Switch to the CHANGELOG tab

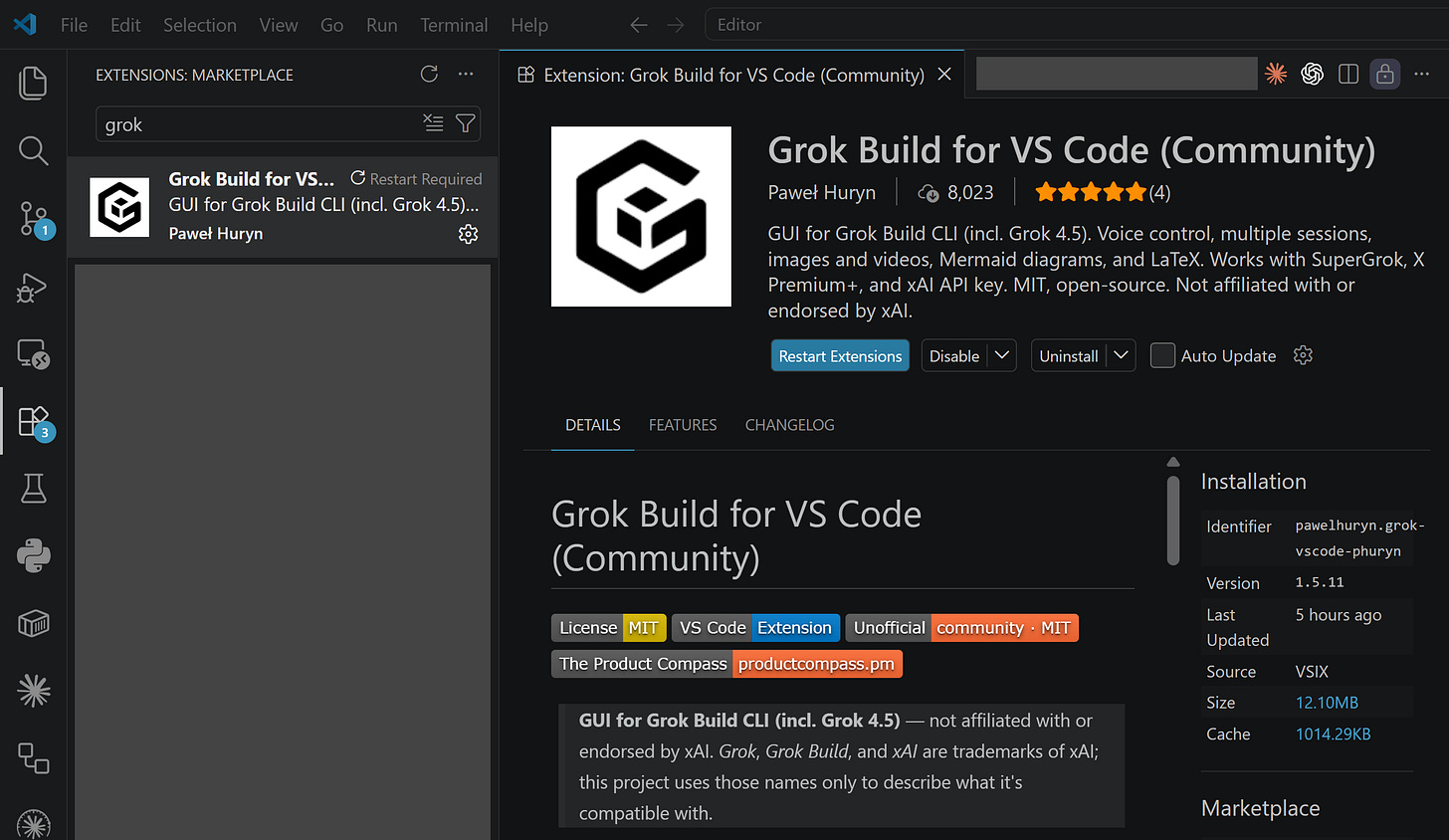tap(790, 425)
